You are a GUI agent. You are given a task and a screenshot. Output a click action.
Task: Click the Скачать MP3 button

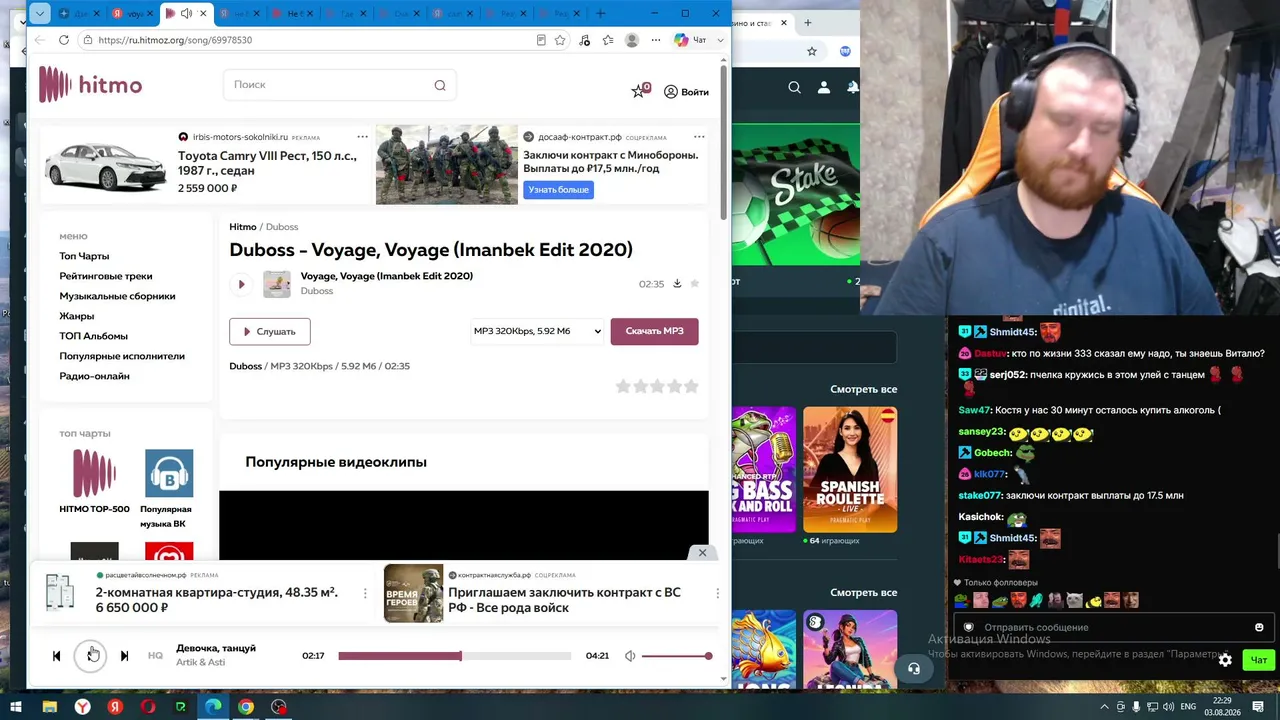click(654, 331)
